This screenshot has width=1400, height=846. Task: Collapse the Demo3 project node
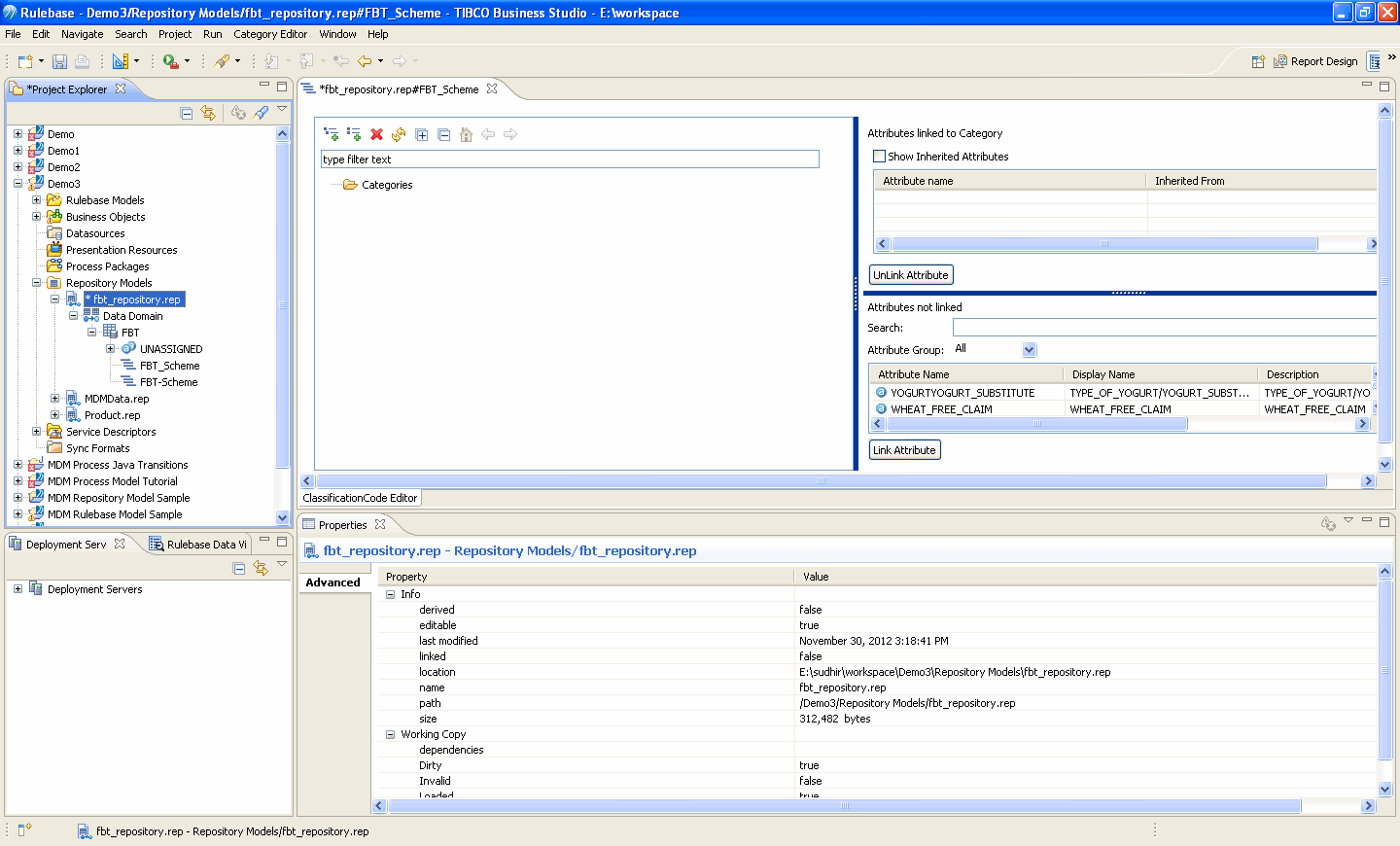pyautogui.click(x=17, y=184)
